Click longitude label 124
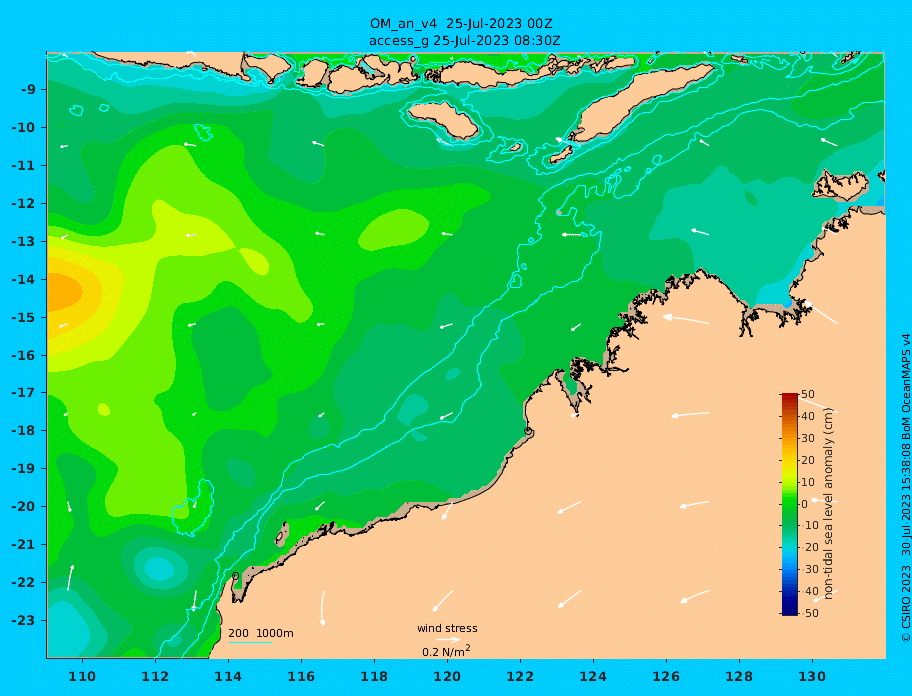This screenshot has width=912, height=696. (x=593, y=676)
